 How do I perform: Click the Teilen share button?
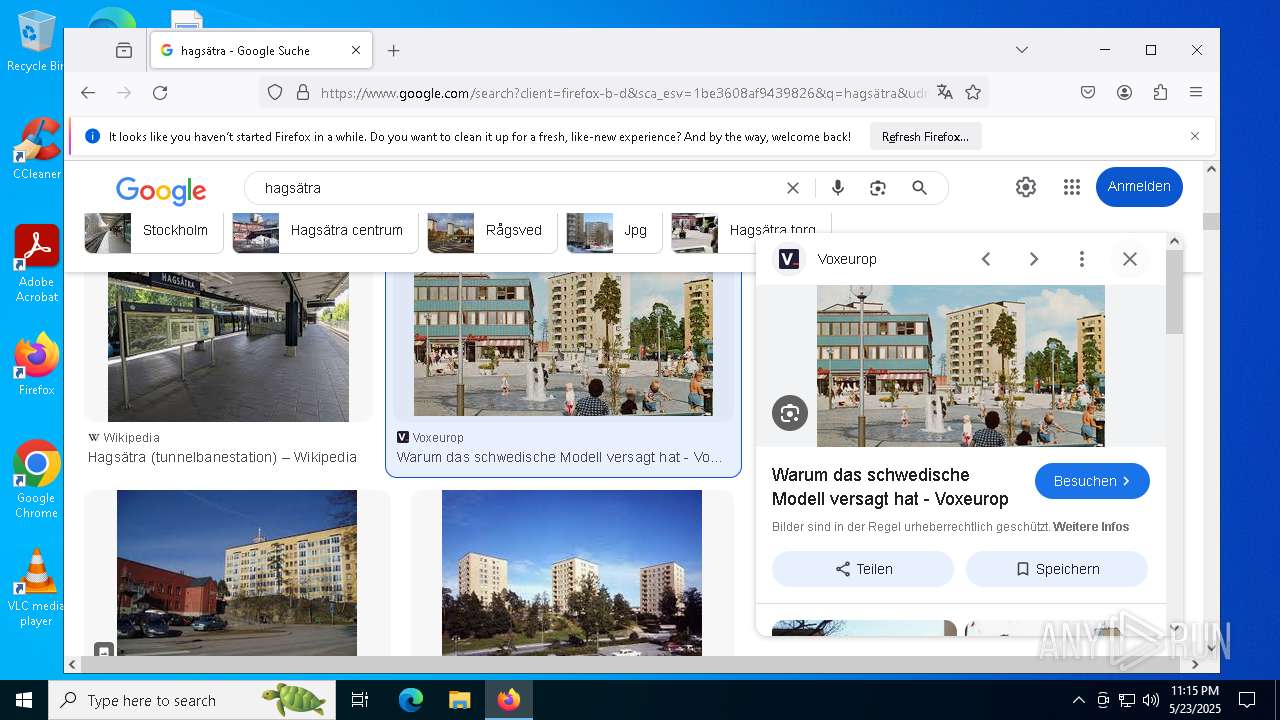863,569
